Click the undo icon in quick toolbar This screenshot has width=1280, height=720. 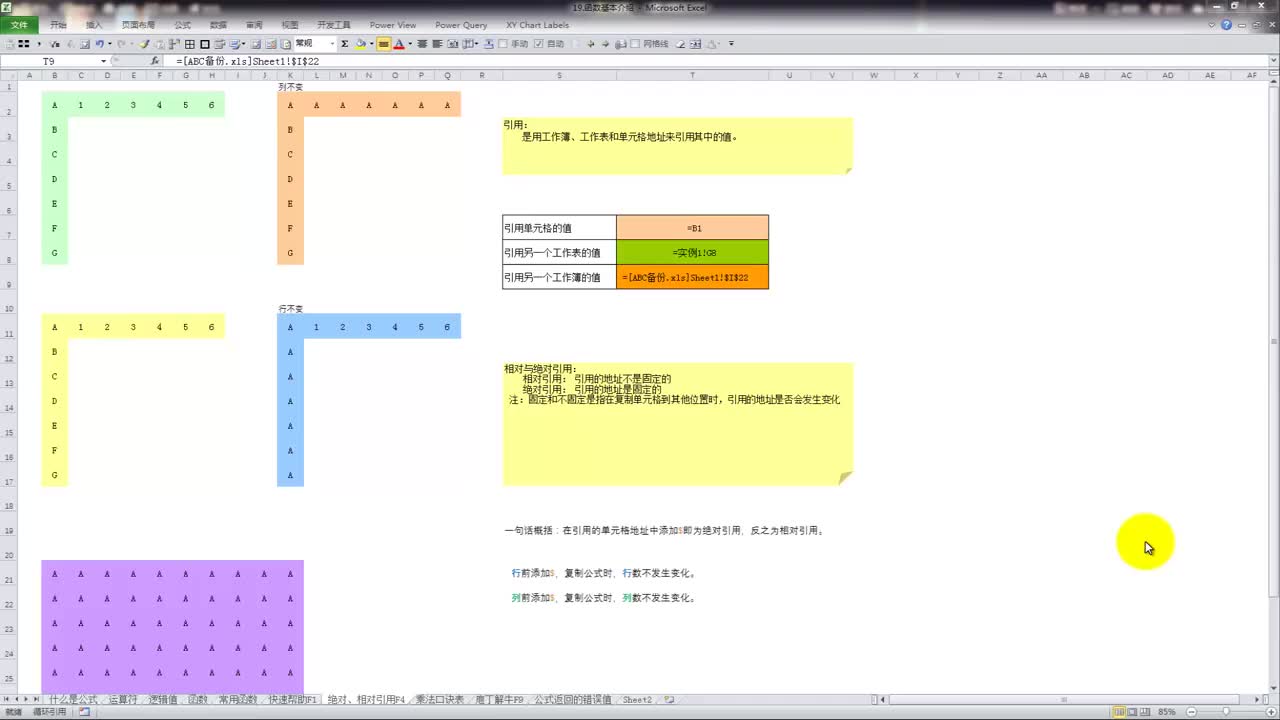click(x=99, y=44)
